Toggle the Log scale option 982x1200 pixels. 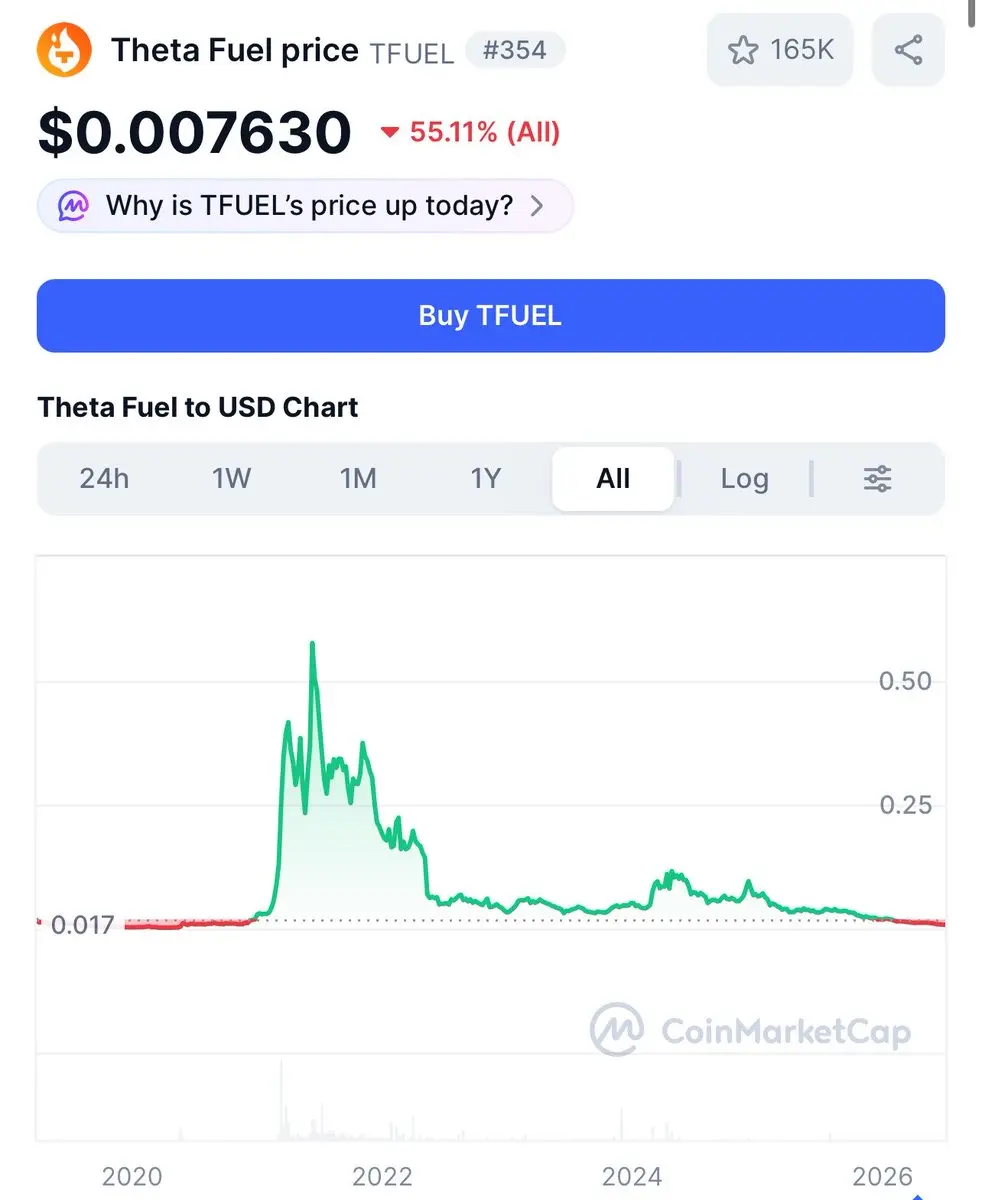tap(744, 479)
